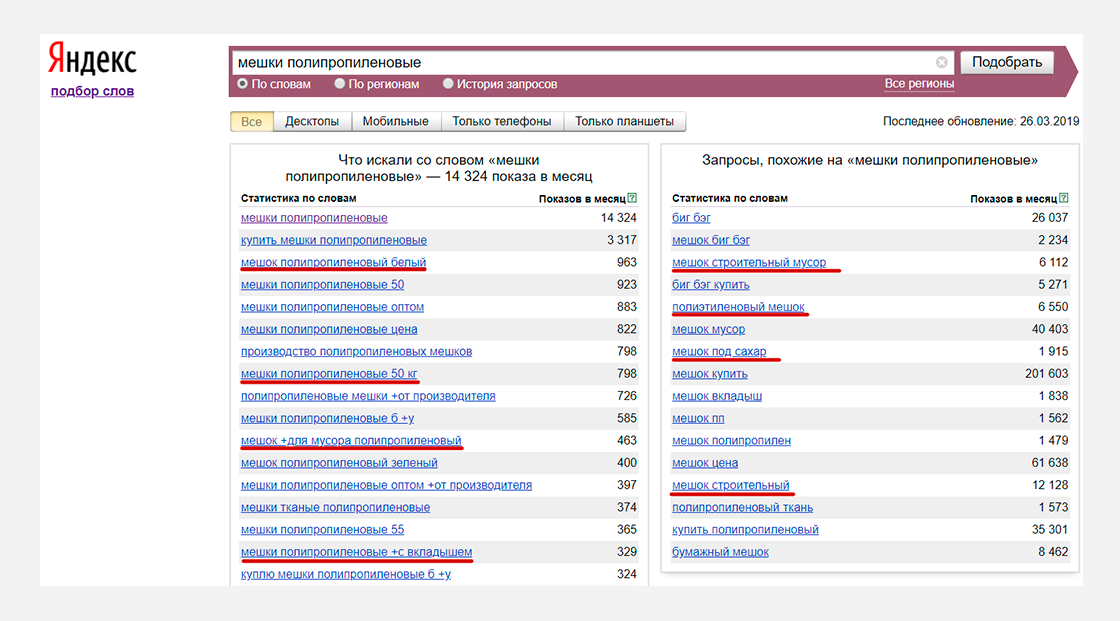Click into the мешки полипропиленовые search field
Viewport: 1120px width, 621px height.
point(583,62)
